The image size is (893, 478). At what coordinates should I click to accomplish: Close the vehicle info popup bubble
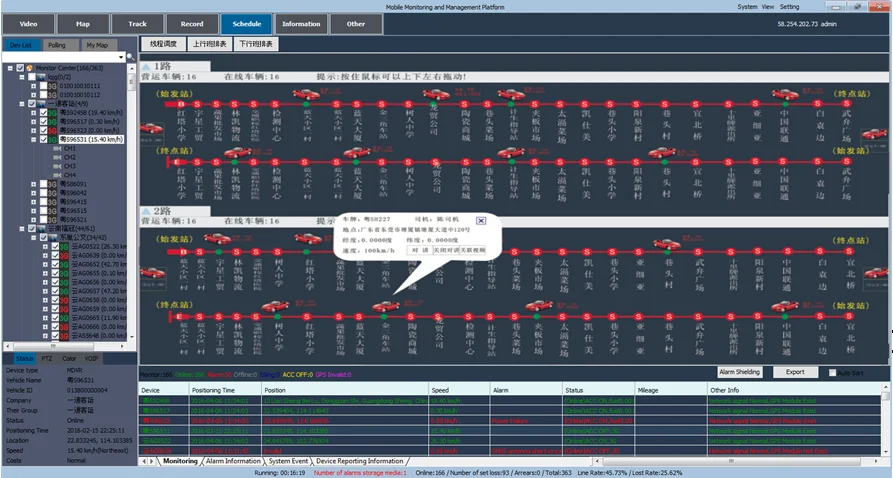click(x=480, y=221)
